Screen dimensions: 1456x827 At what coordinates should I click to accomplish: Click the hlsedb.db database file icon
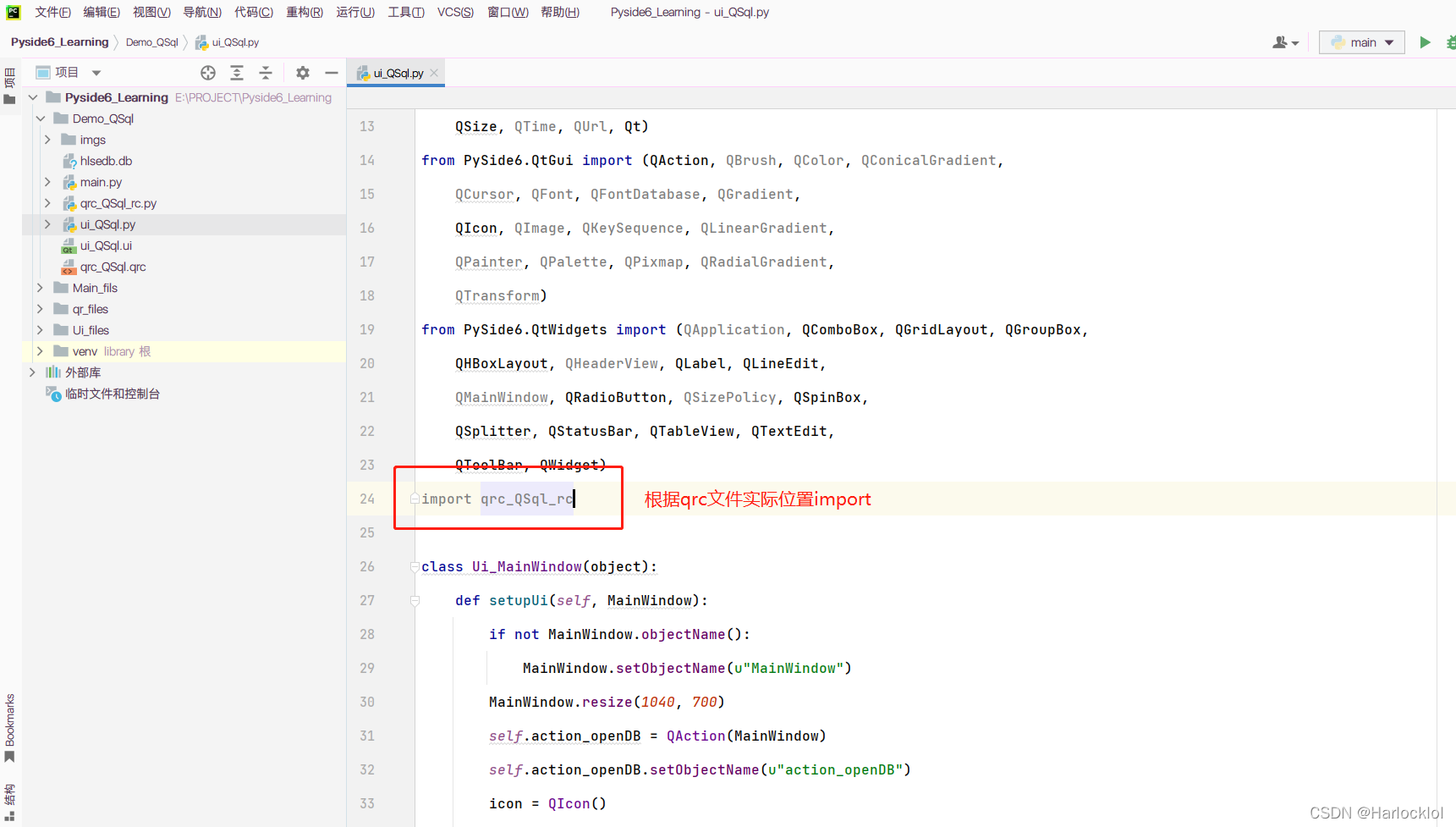[x=69, y=161]
